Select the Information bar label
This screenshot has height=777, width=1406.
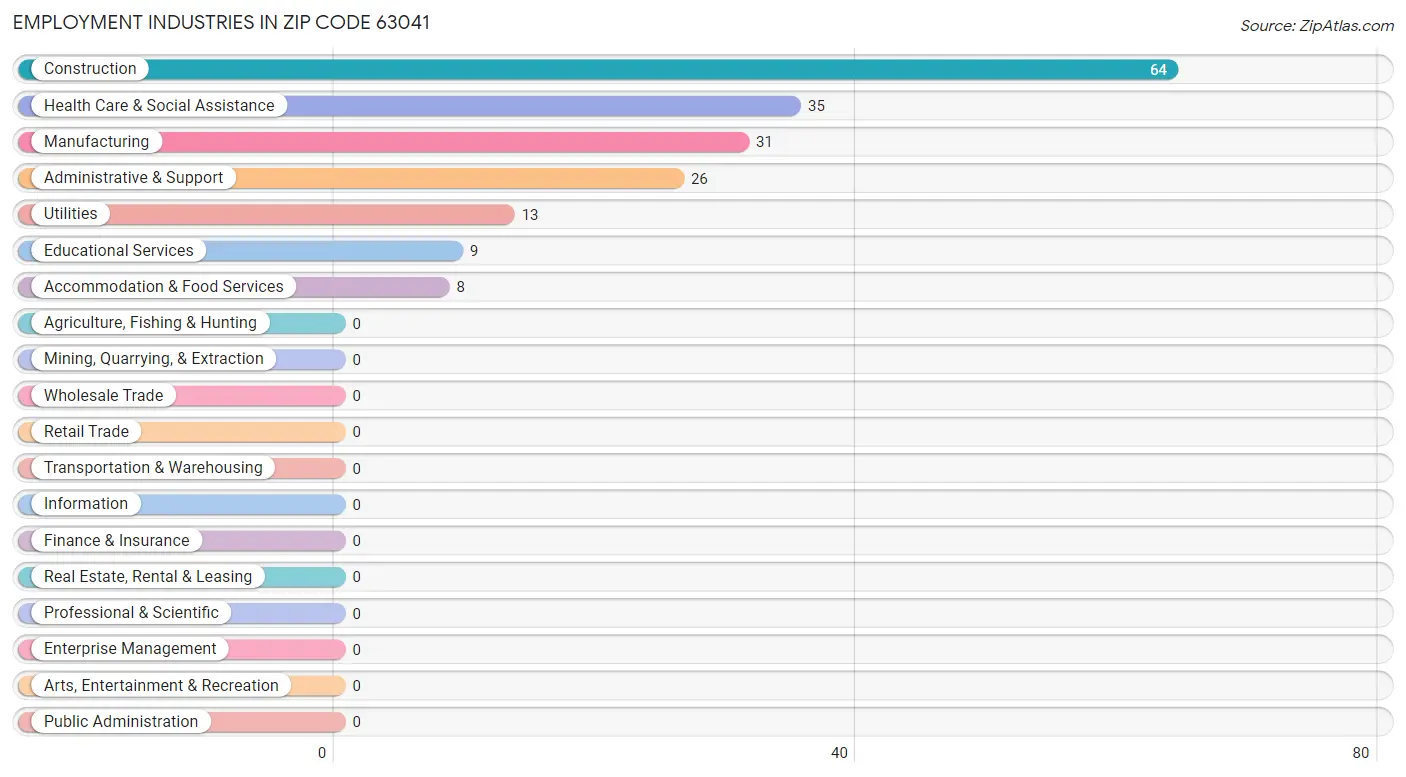click(86, 504)
